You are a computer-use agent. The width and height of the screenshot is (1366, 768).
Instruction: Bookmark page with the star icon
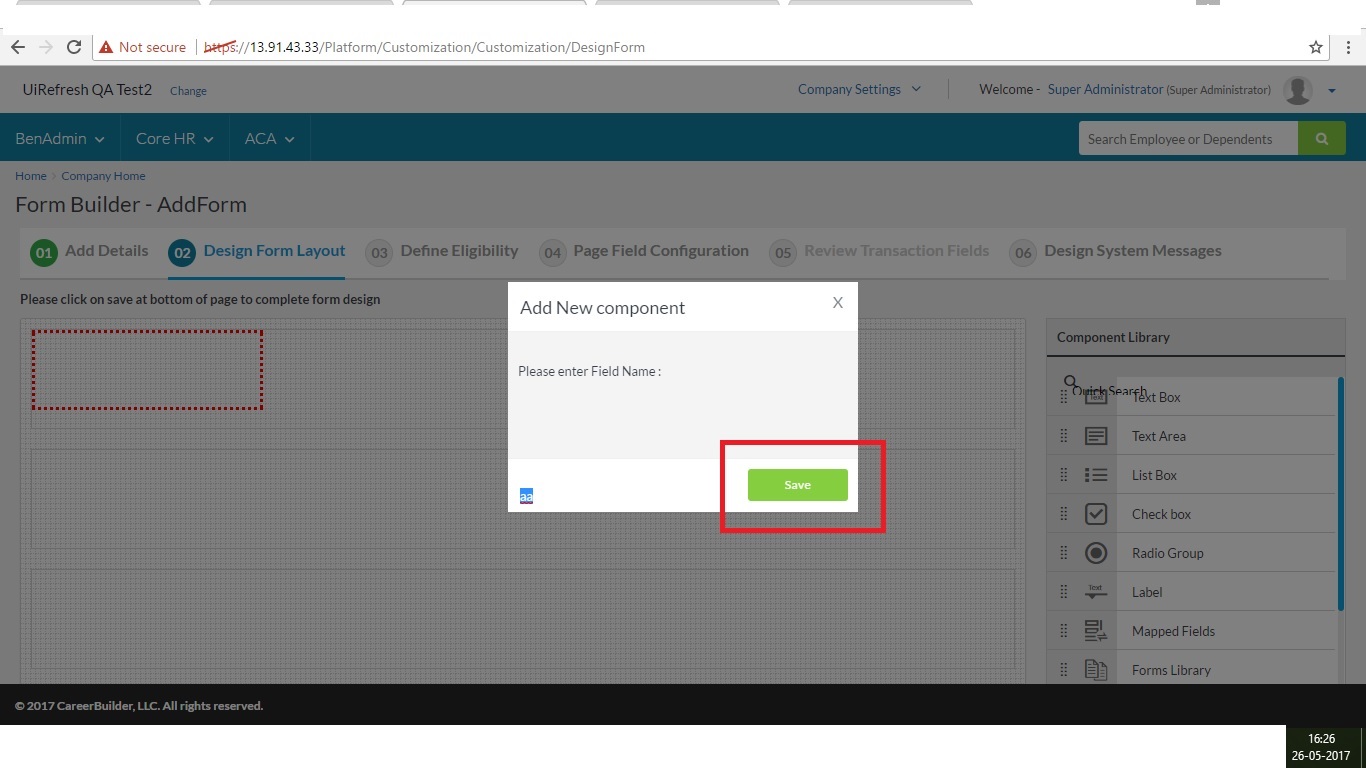[1316, 47]
